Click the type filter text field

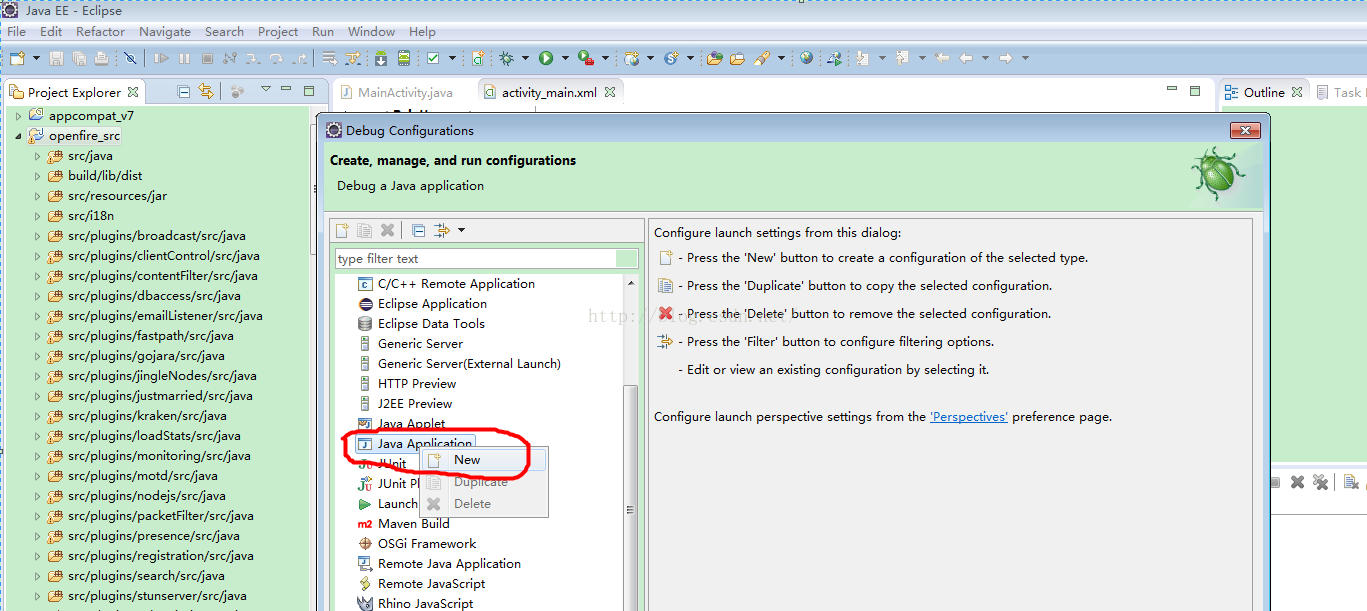(x=487, y=258)
